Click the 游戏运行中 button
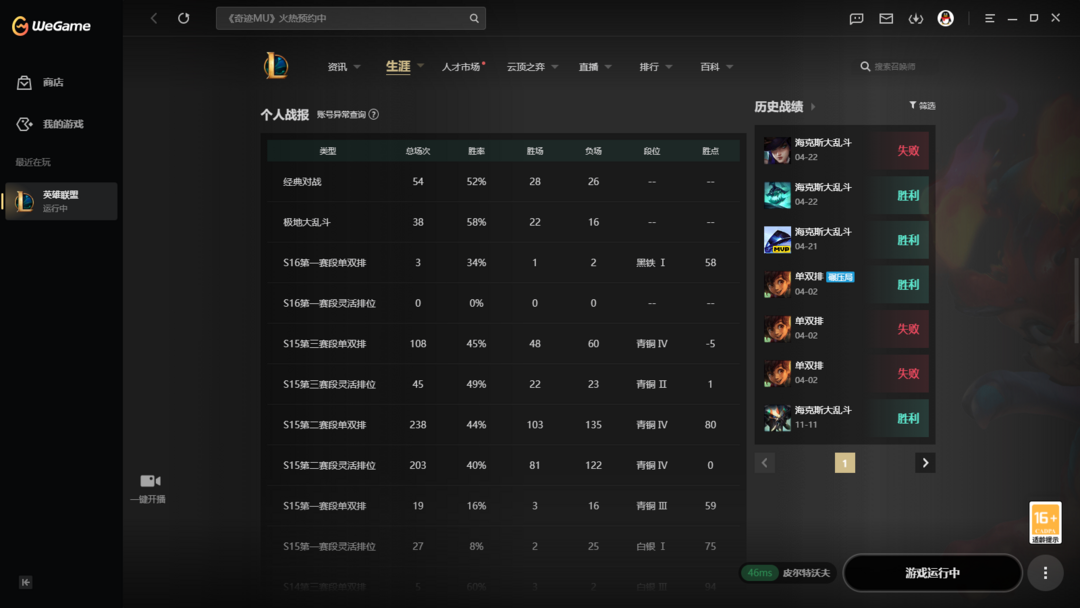Screen dimensions: 1080x608 tap(933, 573)
